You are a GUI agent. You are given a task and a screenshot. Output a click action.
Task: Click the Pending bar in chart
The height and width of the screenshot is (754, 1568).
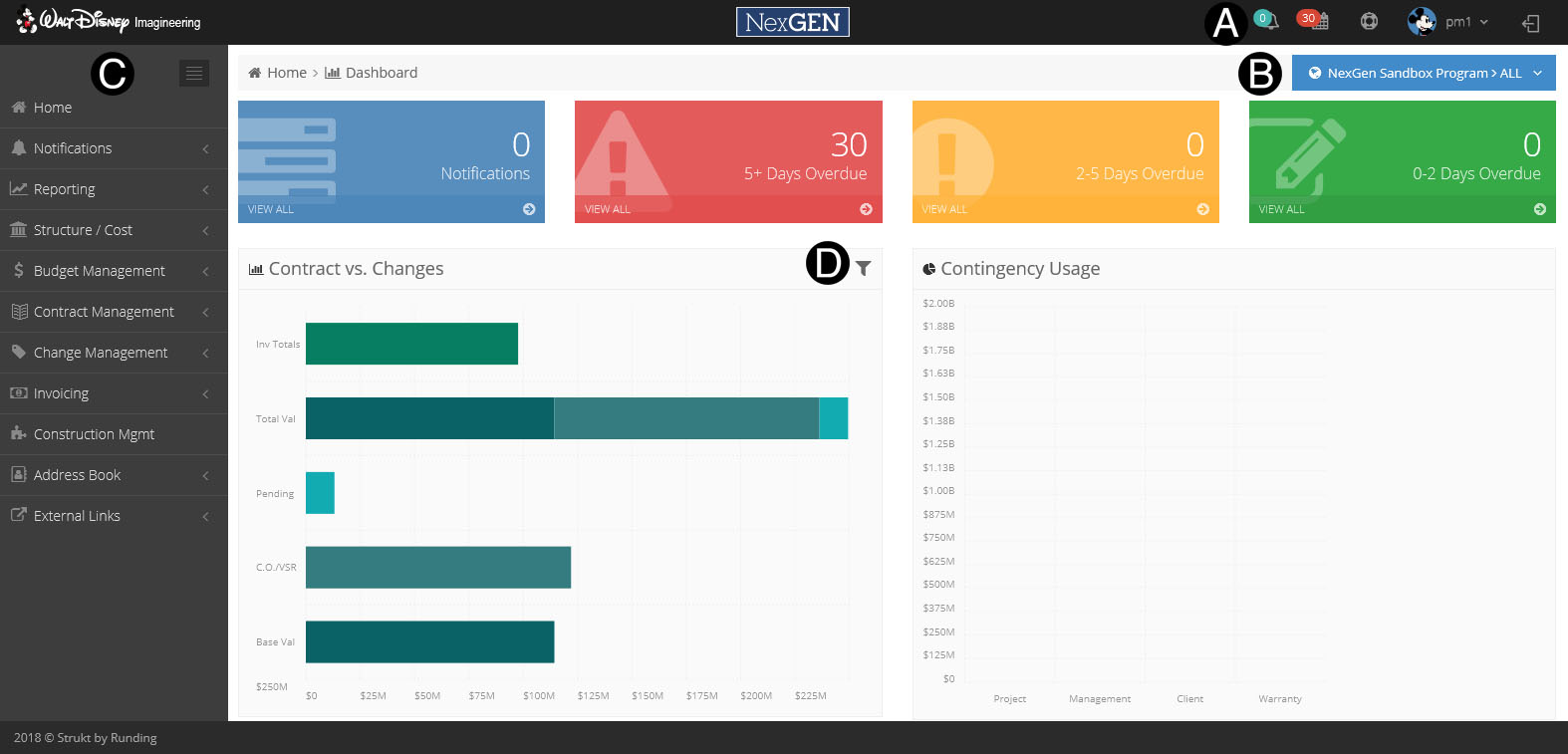click(x=320, y=493)
